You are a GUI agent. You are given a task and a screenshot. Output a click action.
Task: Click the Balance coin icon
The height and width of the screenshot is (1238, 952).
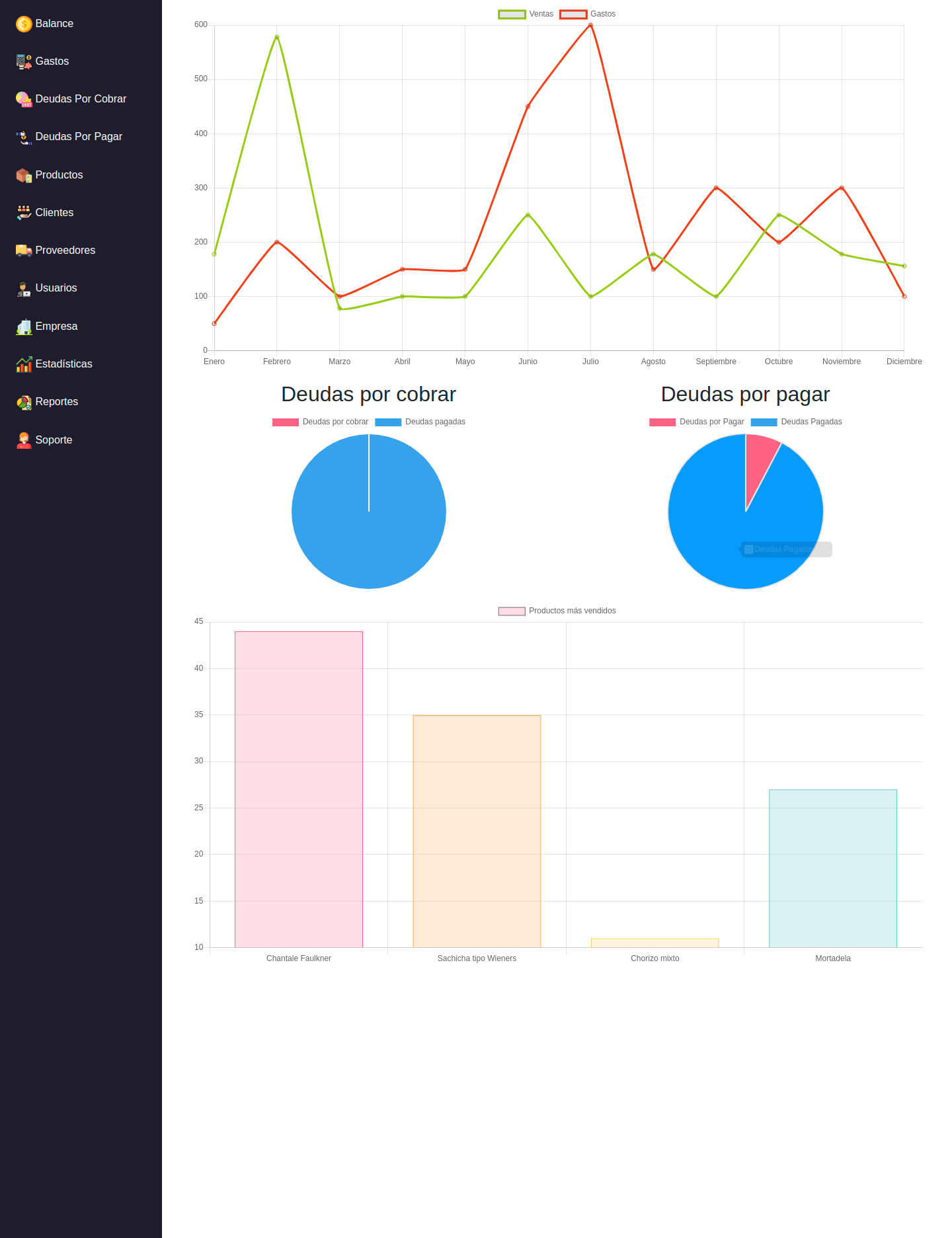point(24,24)
